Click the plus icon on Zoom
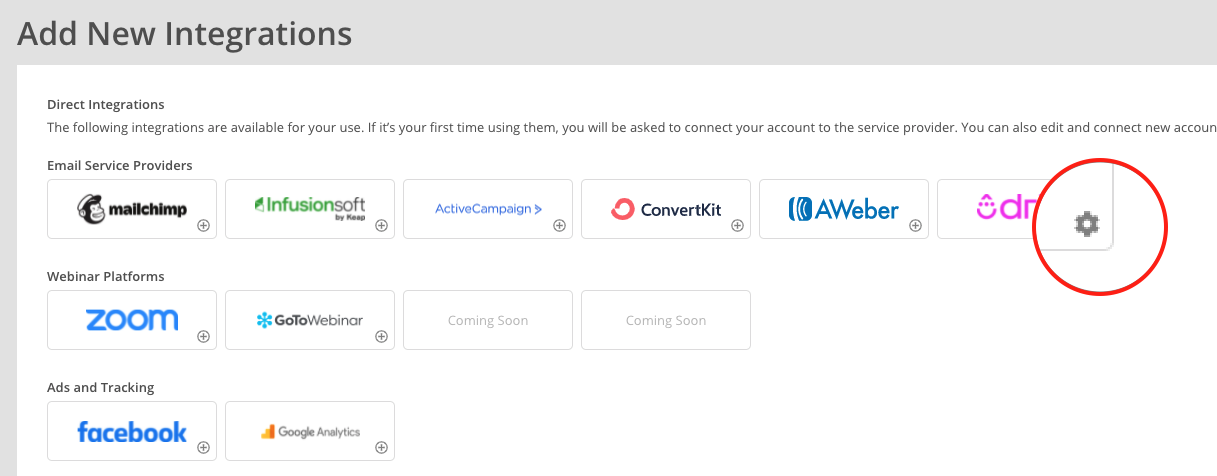 click(203, 337)
